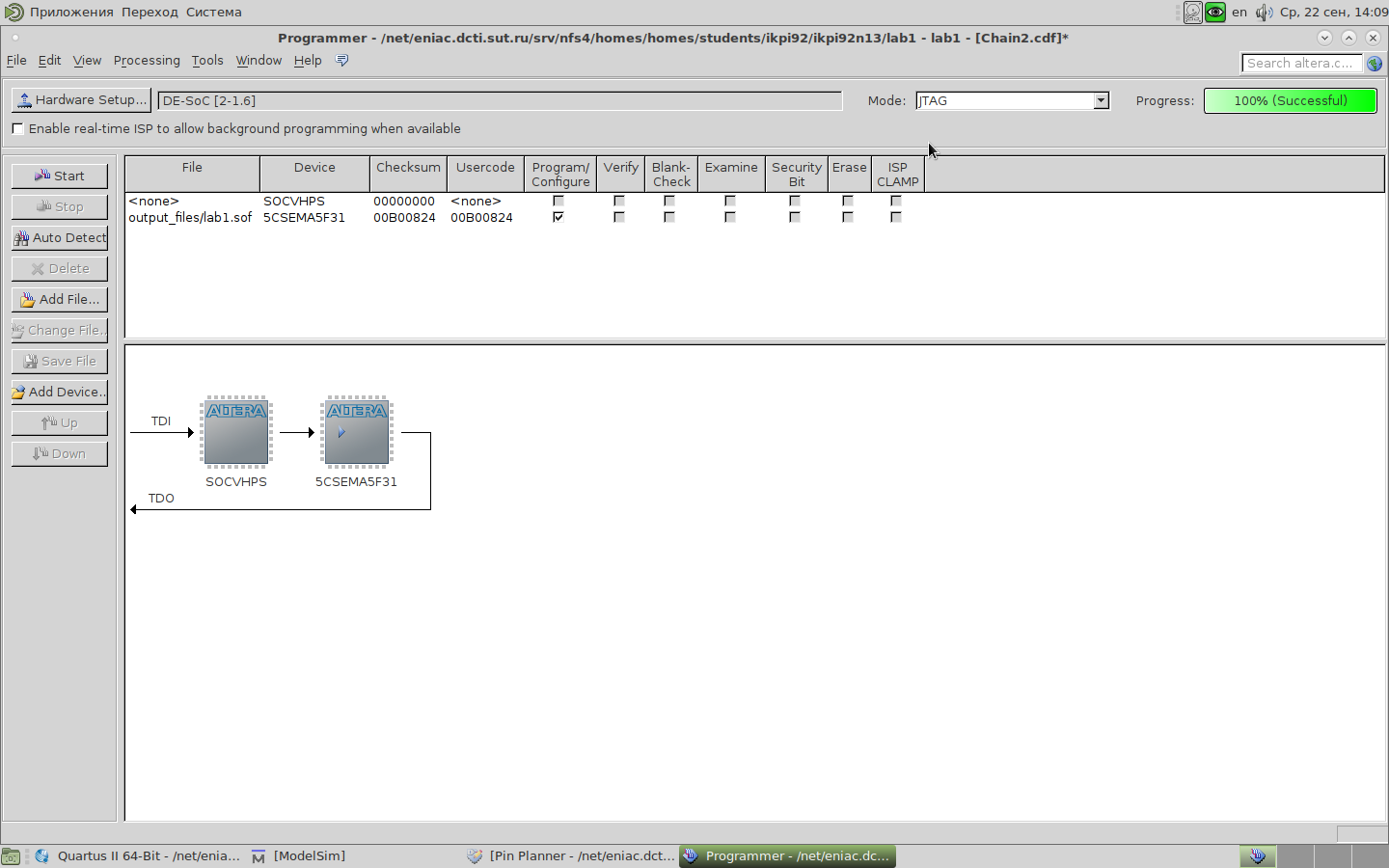
Task: Switch to Quartus II 64-Bit taskbar window
Action: [x=137, y=855]
